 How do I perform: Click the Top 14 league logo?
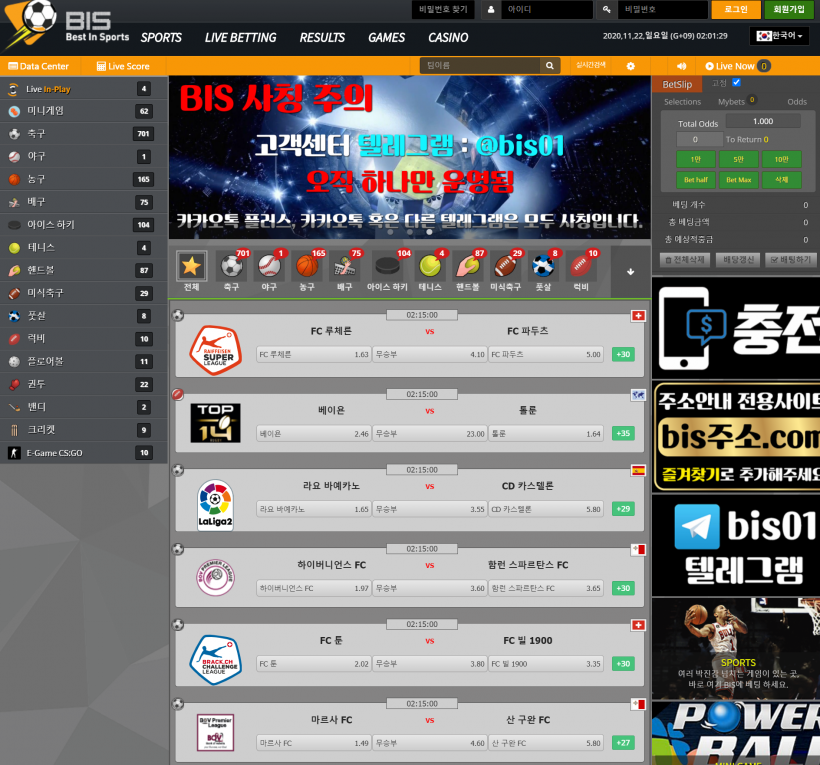coord(215,423)
